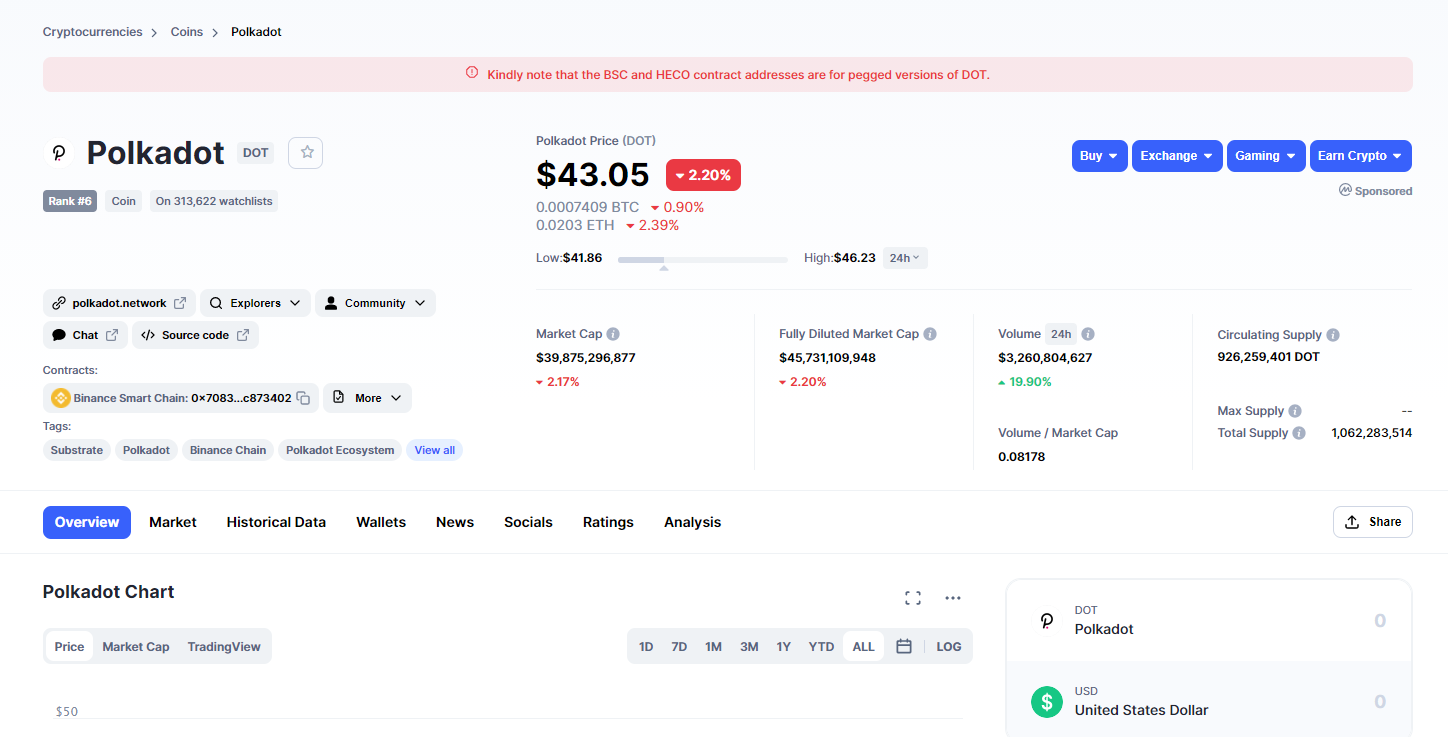
Task: Expand the Earn Crypto dropdown
Action: 1361,156
